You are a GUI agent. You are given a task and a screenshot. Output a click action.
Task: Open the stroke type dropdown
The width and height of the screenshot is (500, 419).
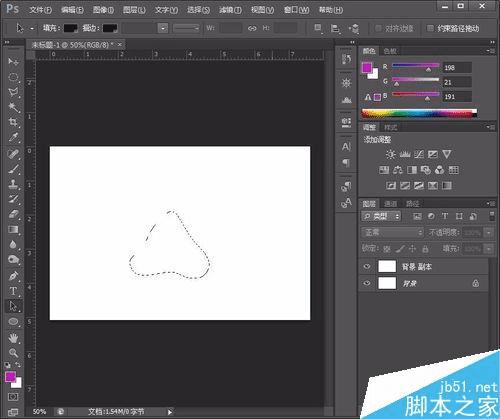(x=186, y=28)
